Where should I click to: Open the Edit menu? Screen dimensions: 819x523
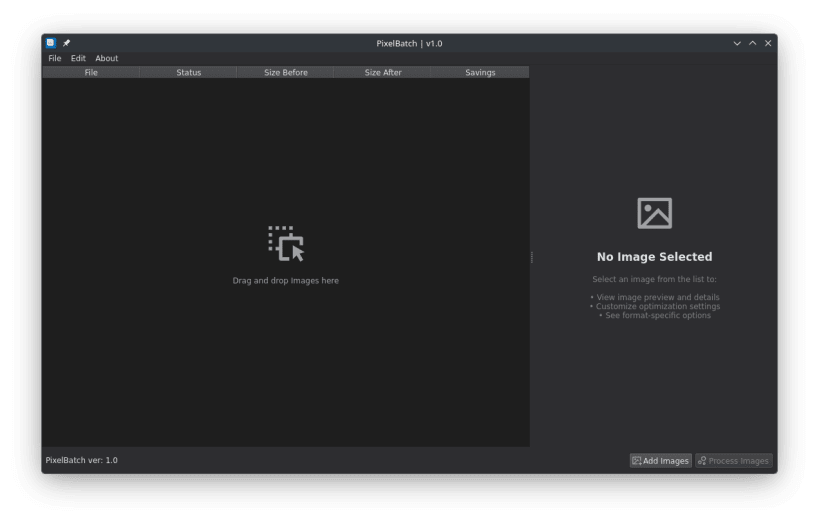click(x=78, y=58)
